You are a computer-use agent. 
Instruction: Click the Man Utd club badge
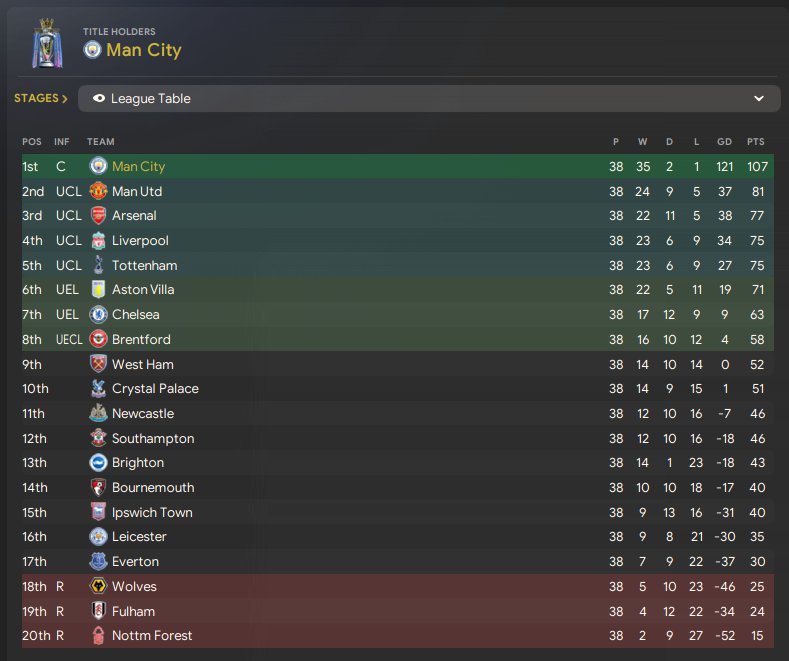tap(98, 191)
